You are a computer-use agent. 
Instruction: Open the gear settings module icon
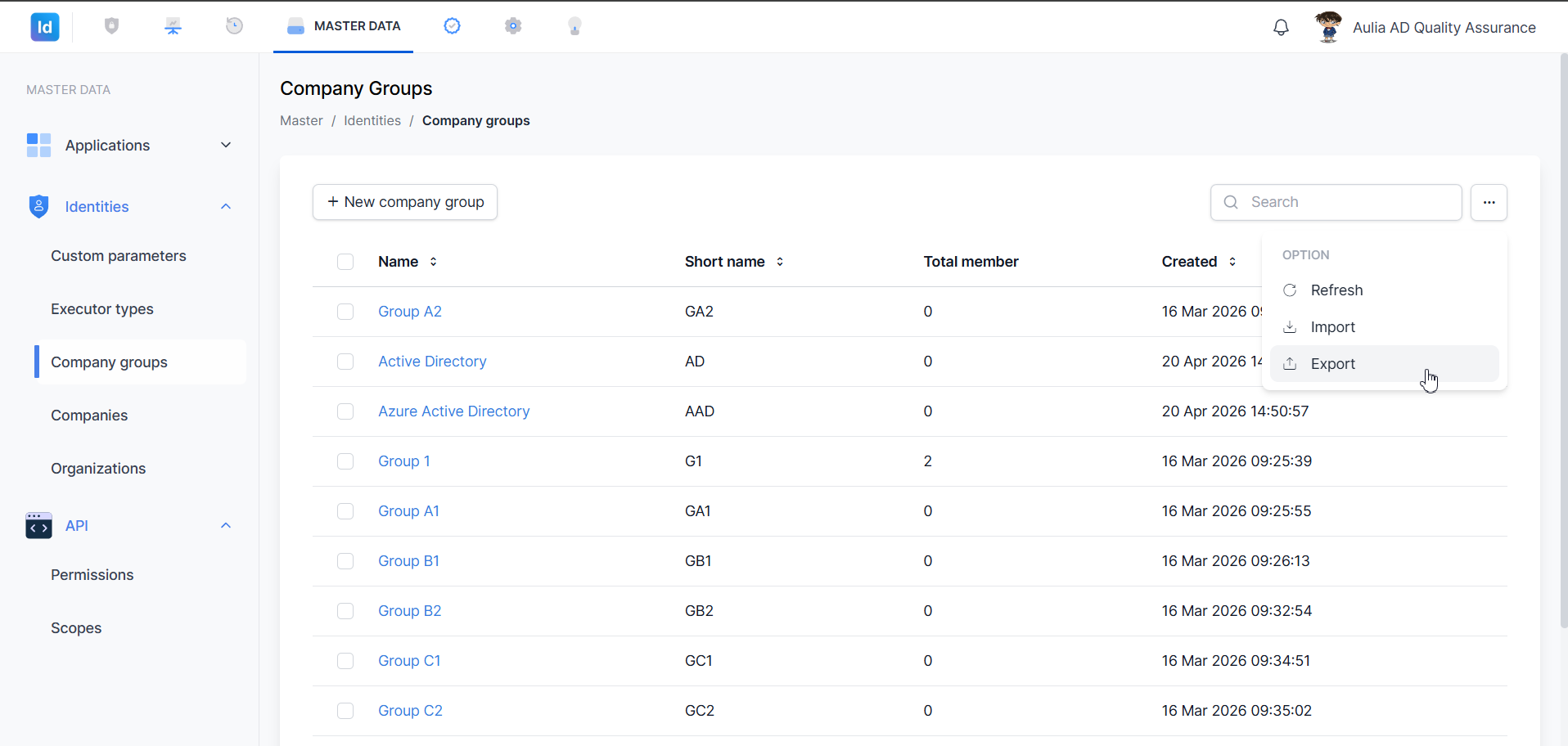[513, 26]
